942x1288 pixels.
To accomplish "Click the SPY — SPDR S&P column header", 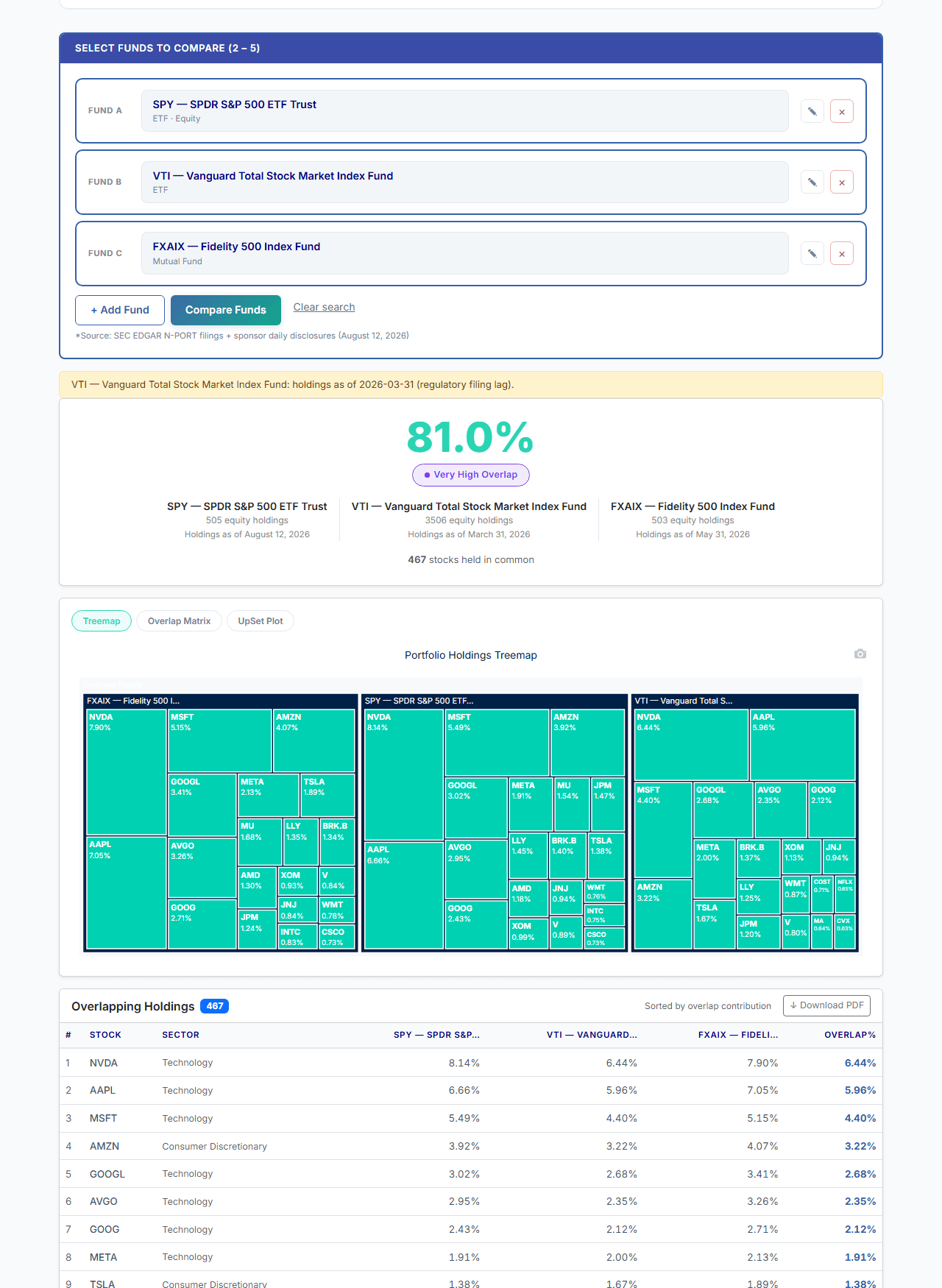I will coord(436,1035).
